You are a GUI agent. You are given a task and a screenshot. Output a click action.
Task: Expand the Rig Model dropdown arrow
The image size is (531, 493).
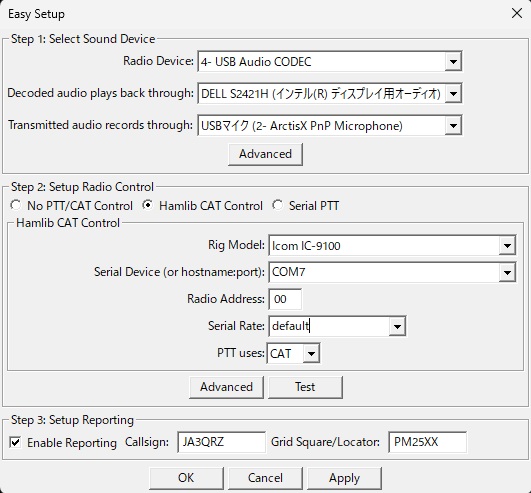507,245
